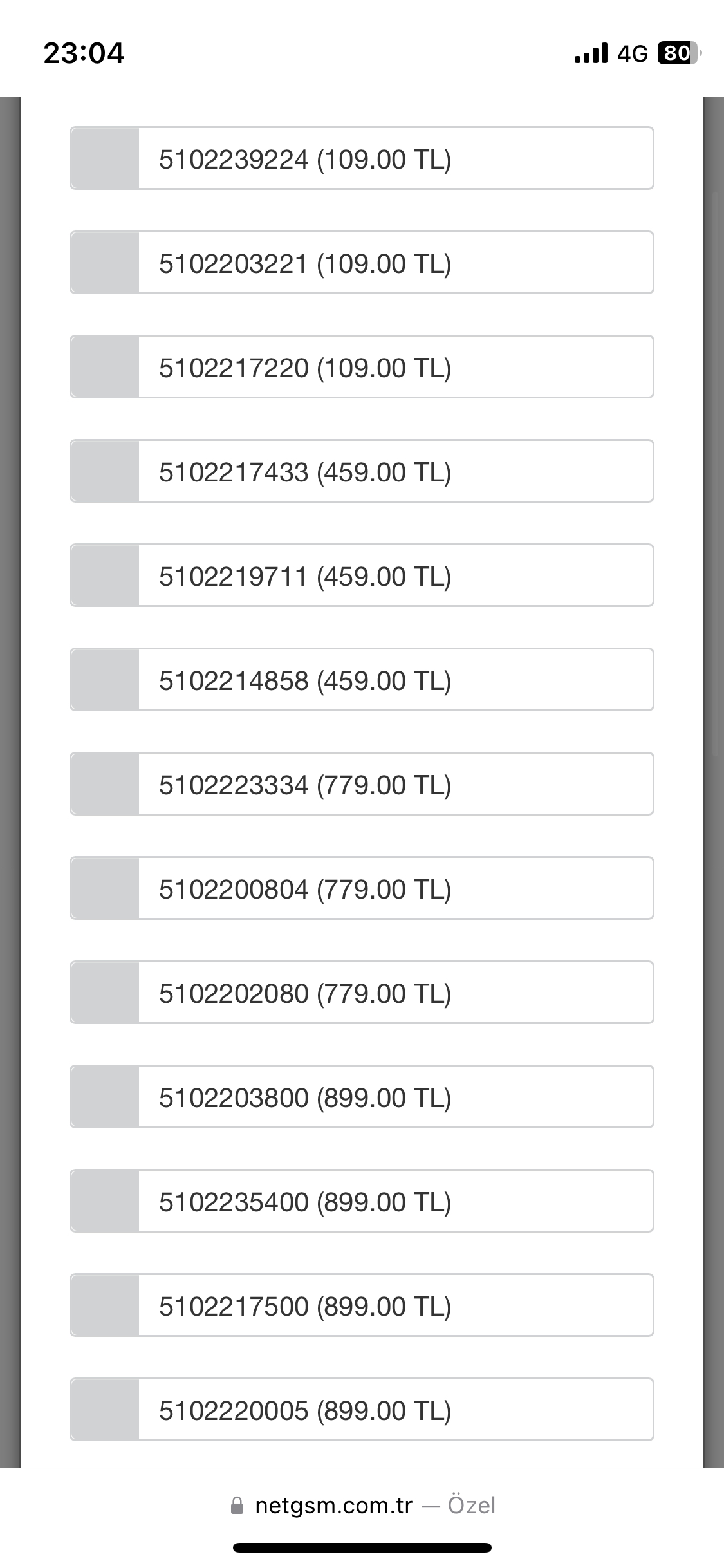Choose the 5102217220 number option
Image resolution: width=724 pixels, height=1568 pixels.
click(362, 367)
